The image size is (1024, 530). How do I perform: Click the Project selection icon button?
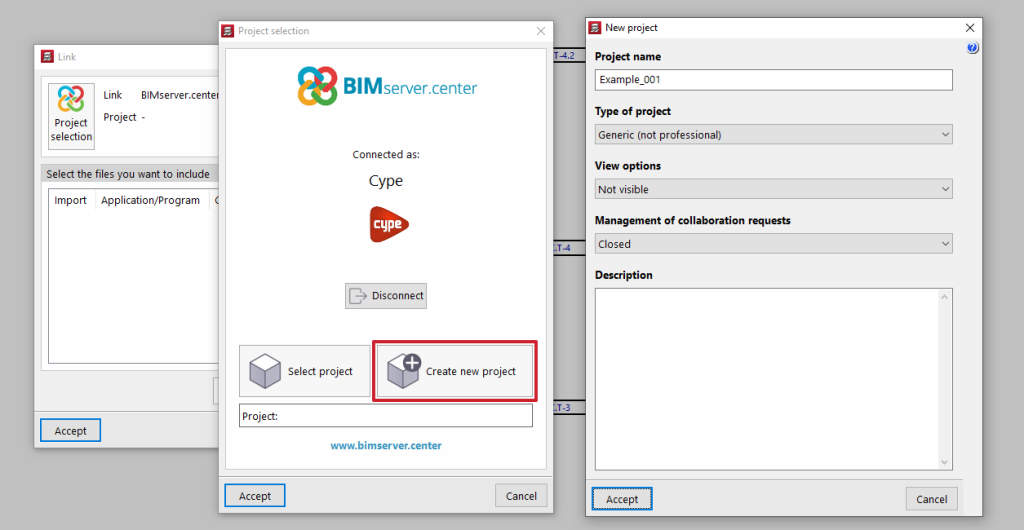pyautogui.click(x=71, y=116)
